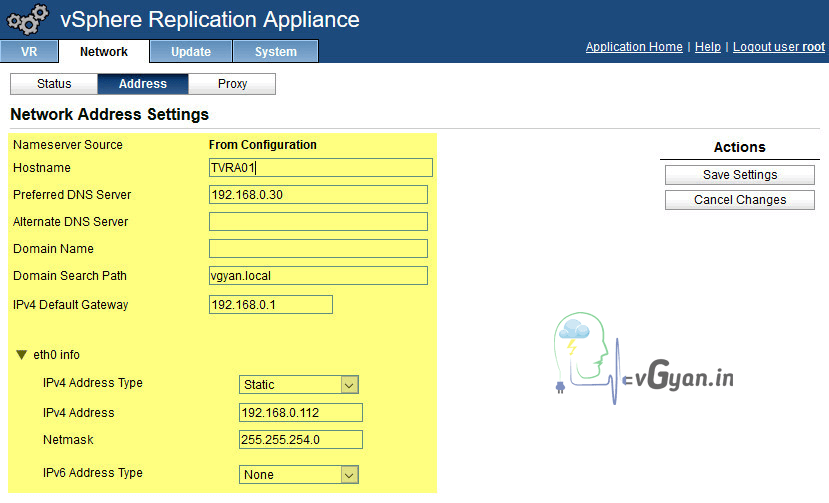
Task: Click the IPv6 Address Type label
Action: pyautogui.click(x=93, y=473)
